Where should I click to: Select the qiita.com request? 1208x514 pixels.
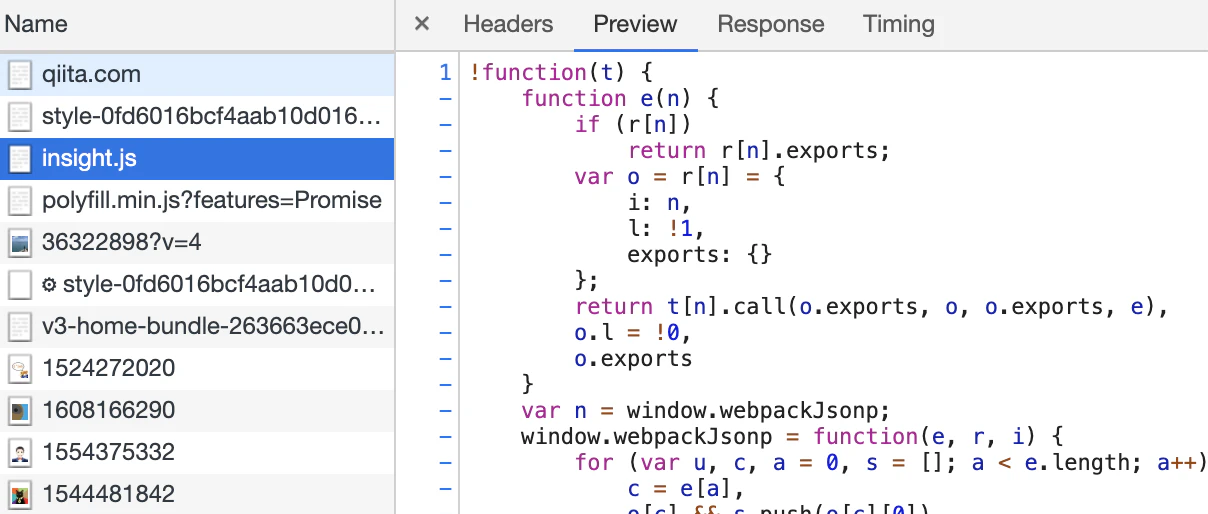197,74
